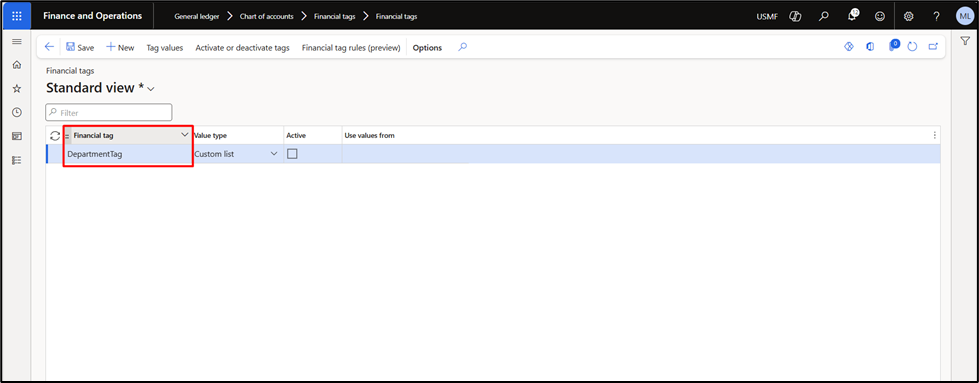
Task: Open Favorites star icon in sidebar
Action: [17, 89]
